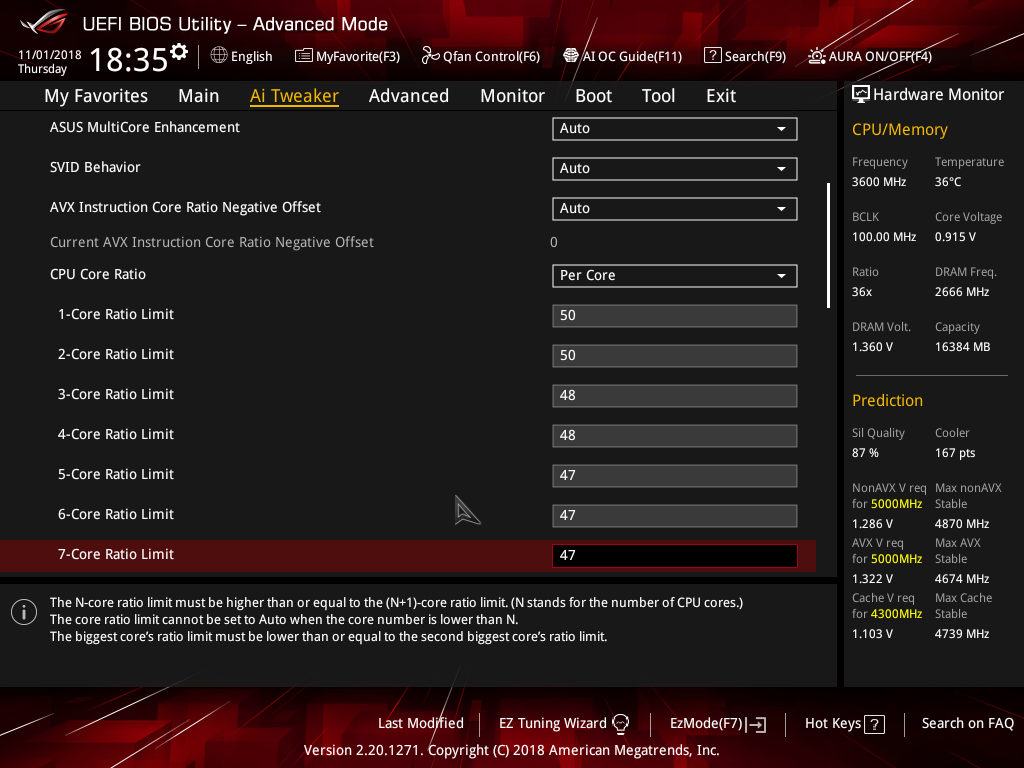Click the Prediction section heading
The height and width of the screenshot is (768, 1024).
click(x=888, y=400)
